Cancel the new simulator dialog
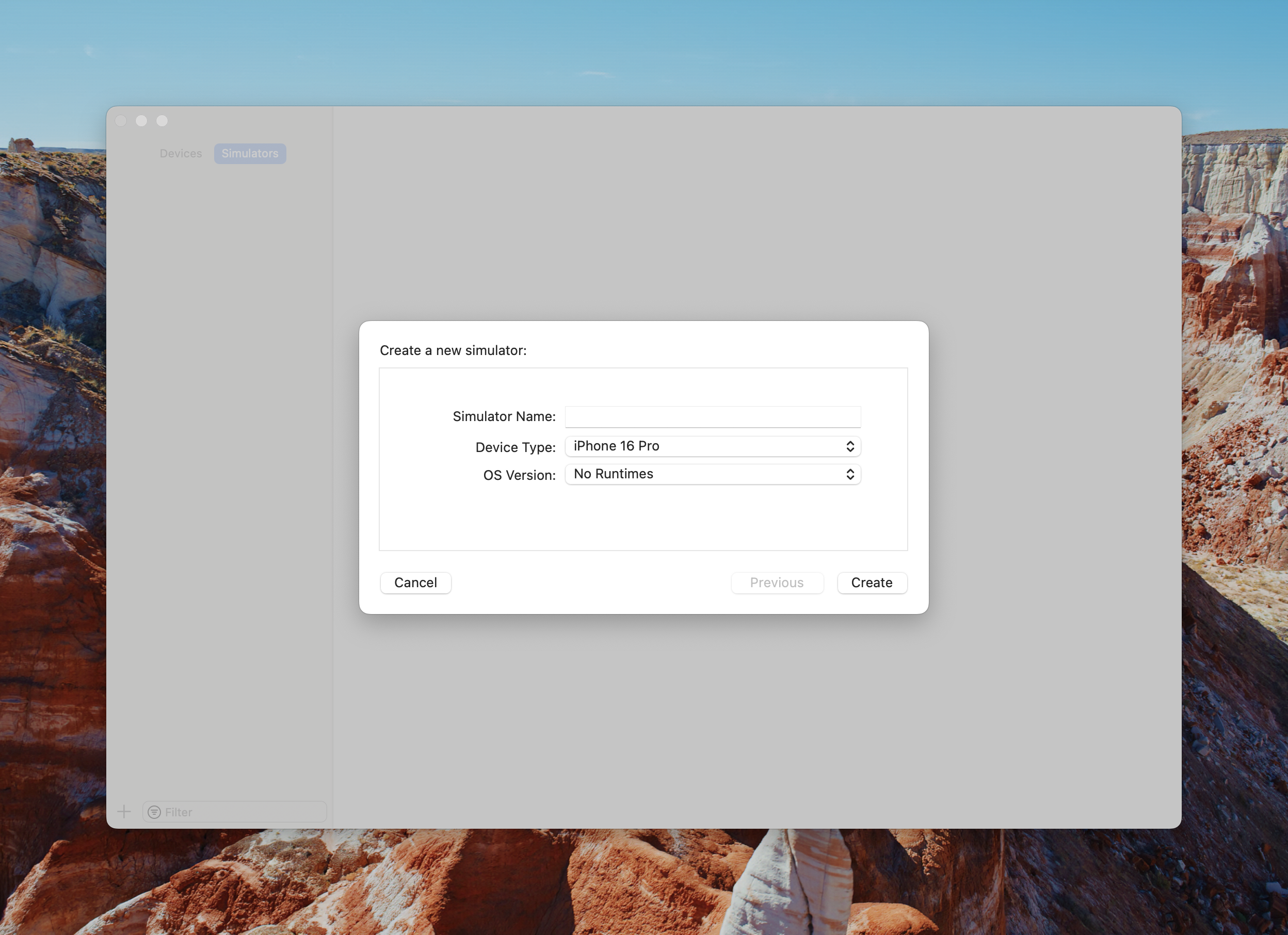 [416, 582]
